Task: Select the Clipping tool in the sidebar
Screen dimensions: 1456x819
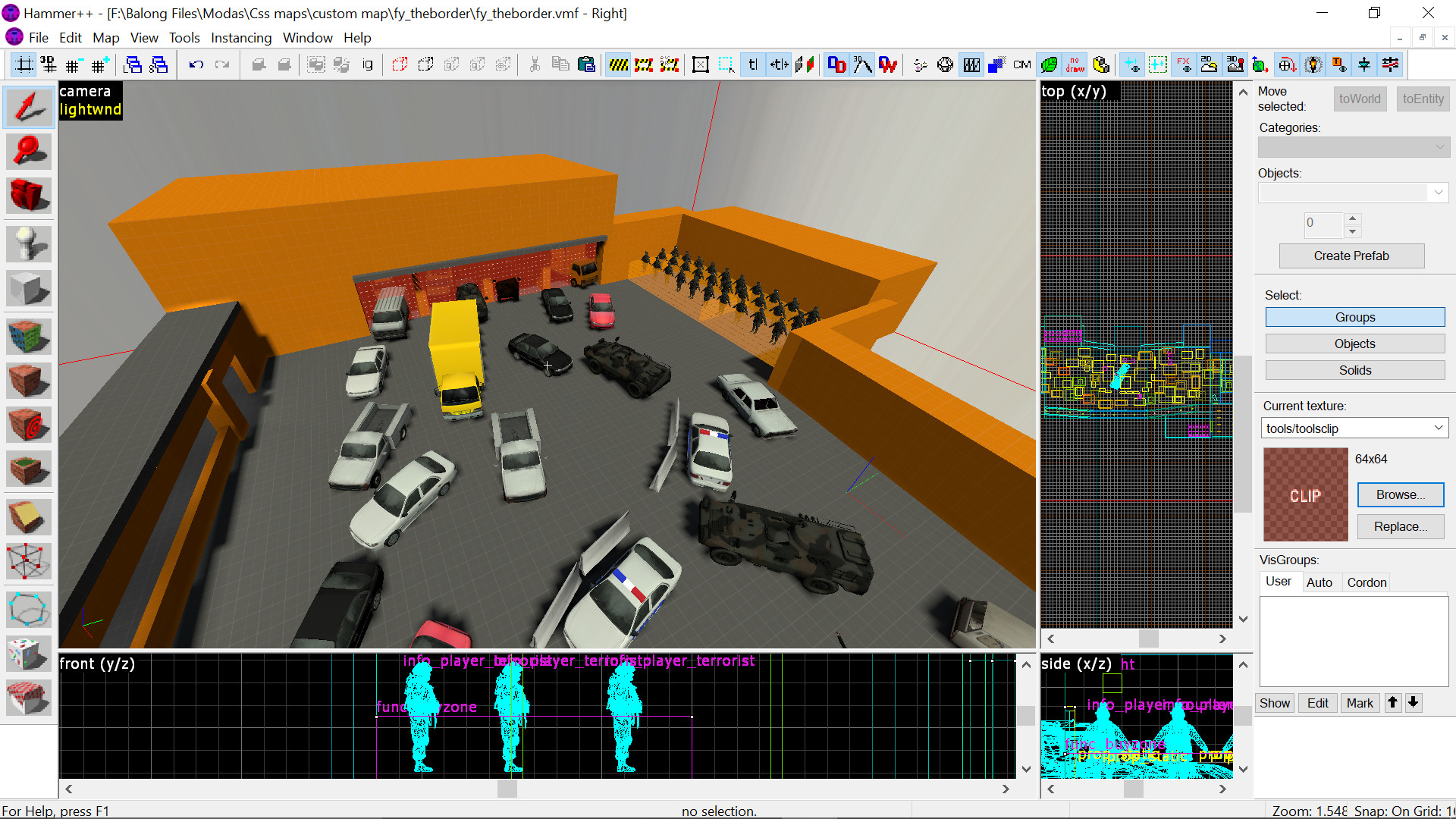Action: [28, 518]
